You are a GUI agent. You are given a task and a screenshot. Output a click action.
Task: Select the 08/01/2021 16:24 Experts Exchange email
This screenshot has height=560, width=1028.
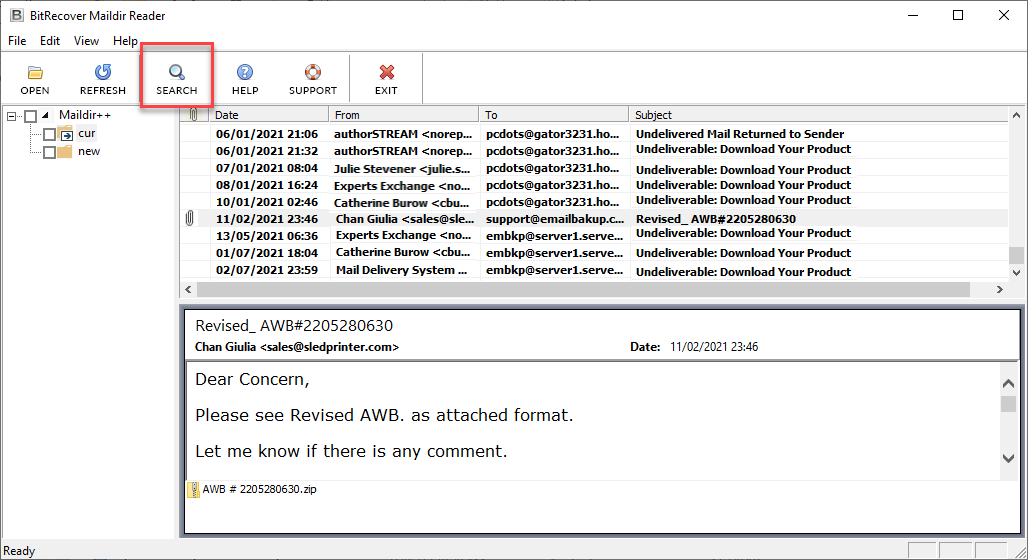click(x=594, y=186)
